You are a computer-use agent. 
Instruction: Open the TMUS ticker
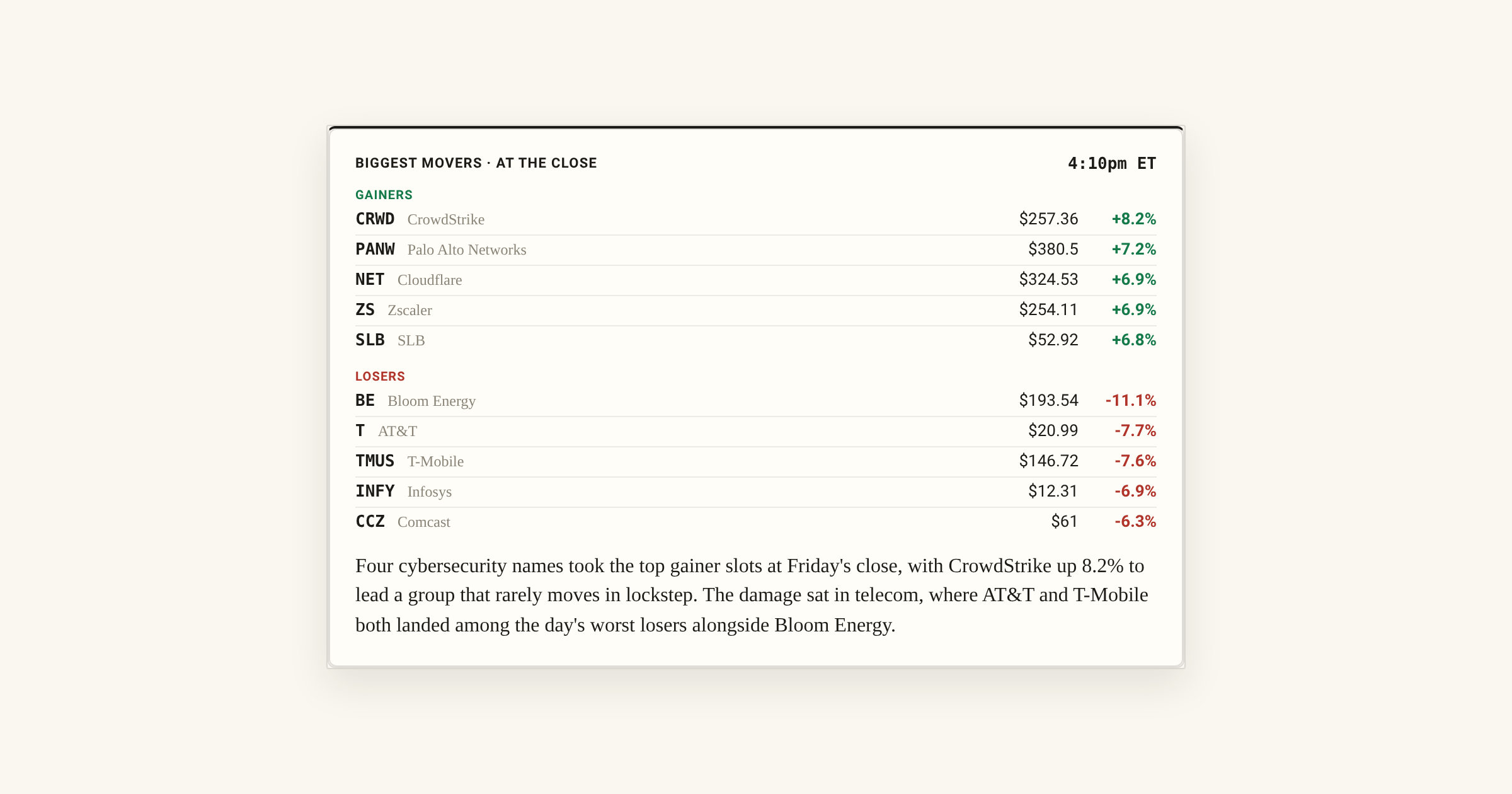[x=375, y=461]
